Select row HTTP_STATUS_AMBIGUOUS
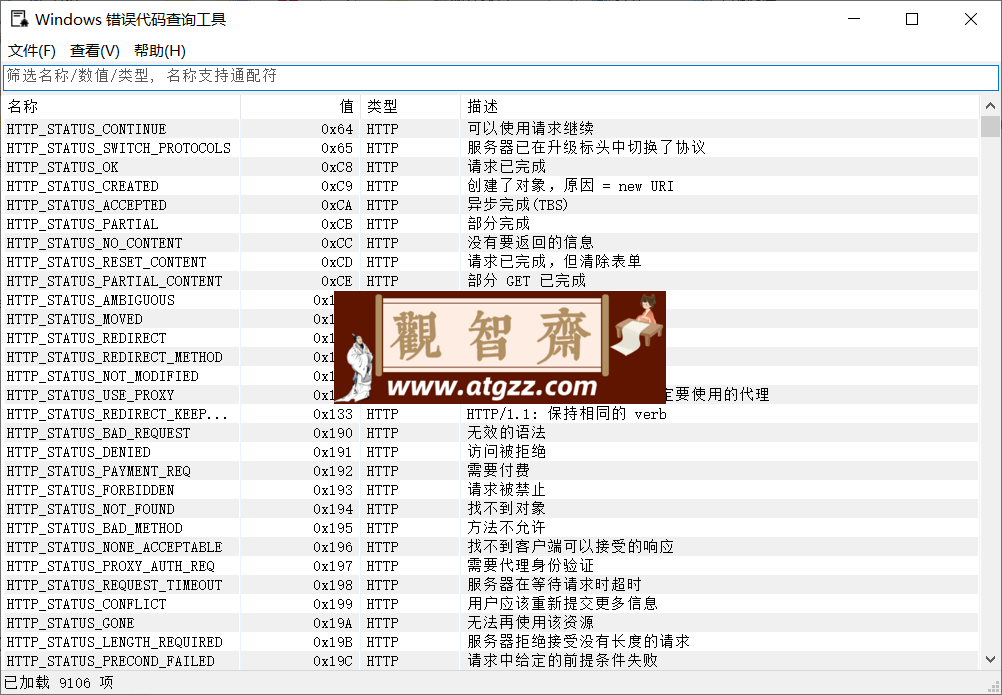 point(491,300)
